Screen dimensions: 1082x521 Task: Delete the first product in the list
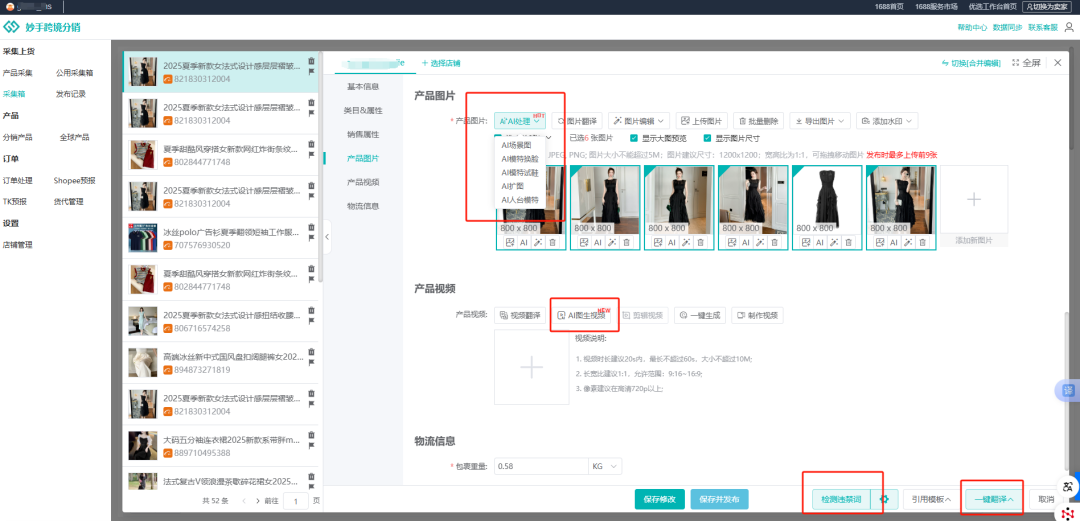311,61
